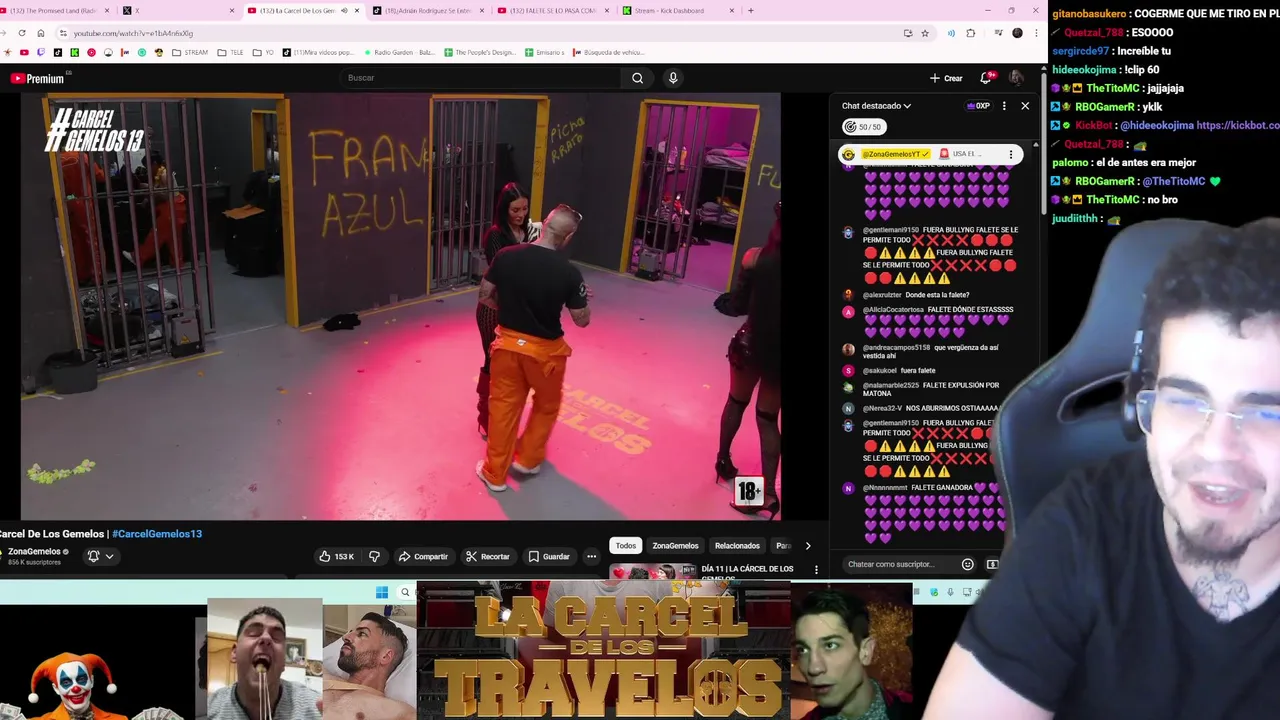Viewport: 1280px width, 720px height.
Task: Open the Windows taskbar search icon
Action: coord(405,592)
